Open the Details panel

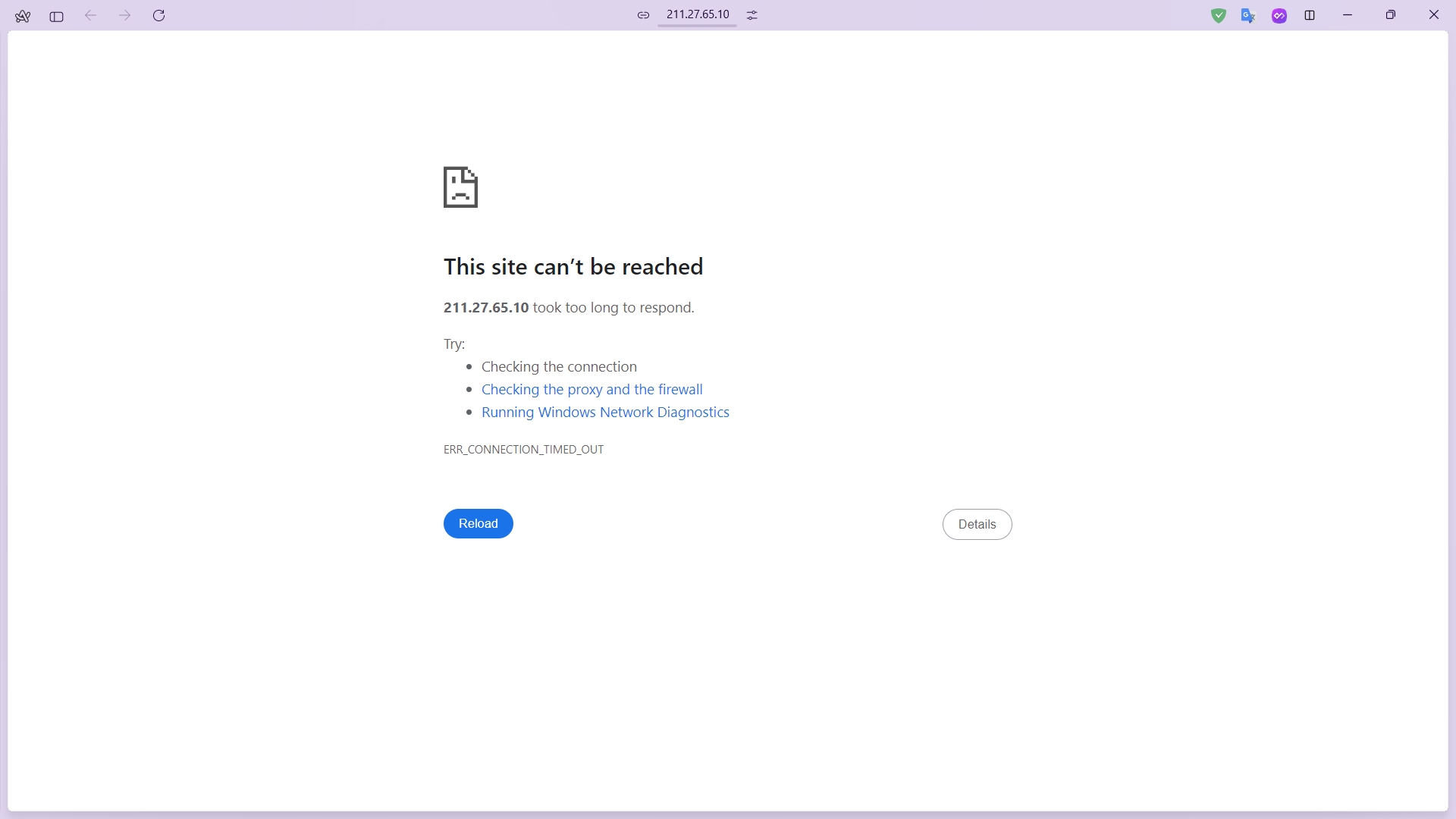(977, 524)
